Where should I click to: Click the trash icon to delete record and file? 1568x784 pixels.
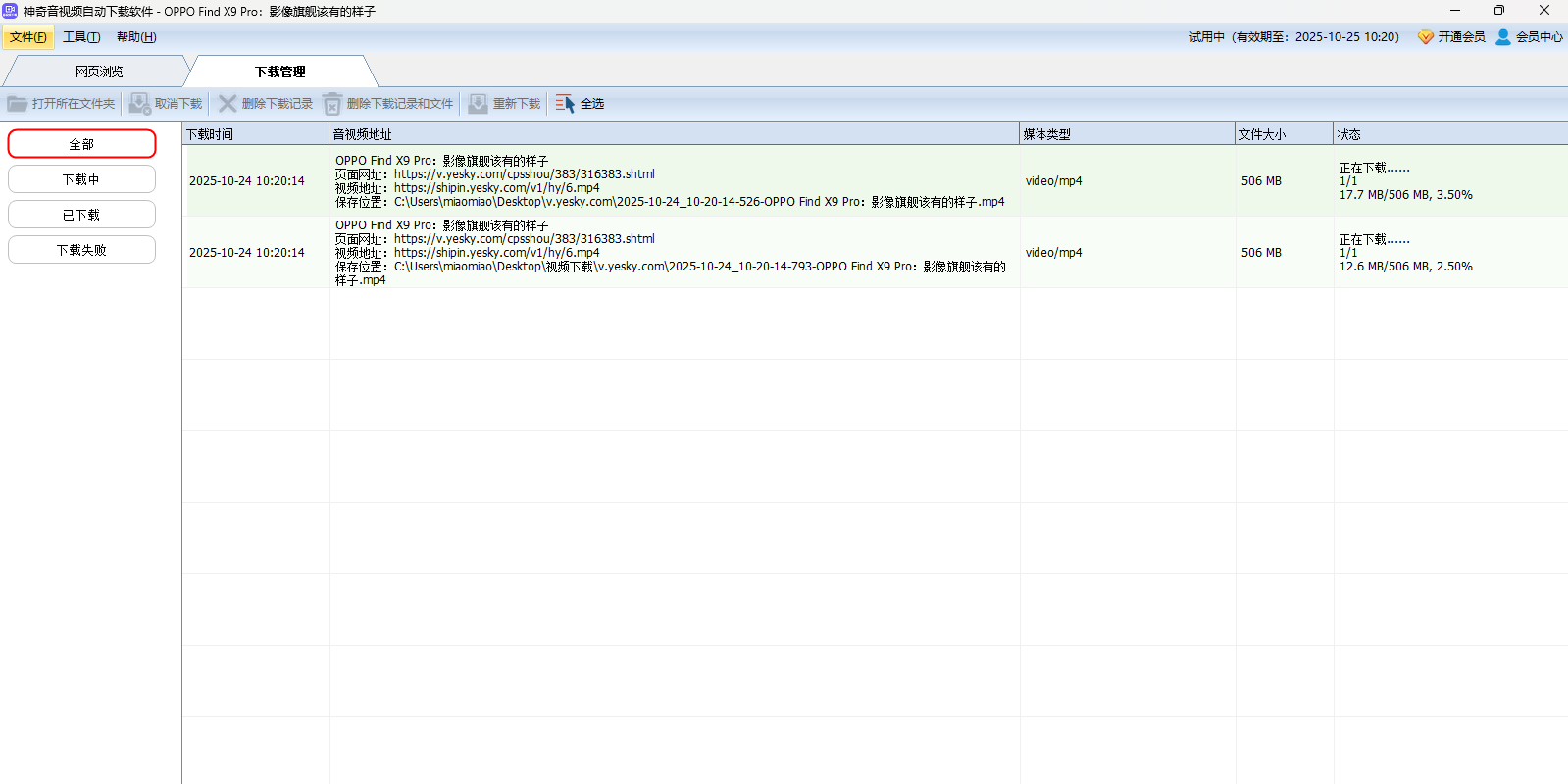tap(332, 104)
